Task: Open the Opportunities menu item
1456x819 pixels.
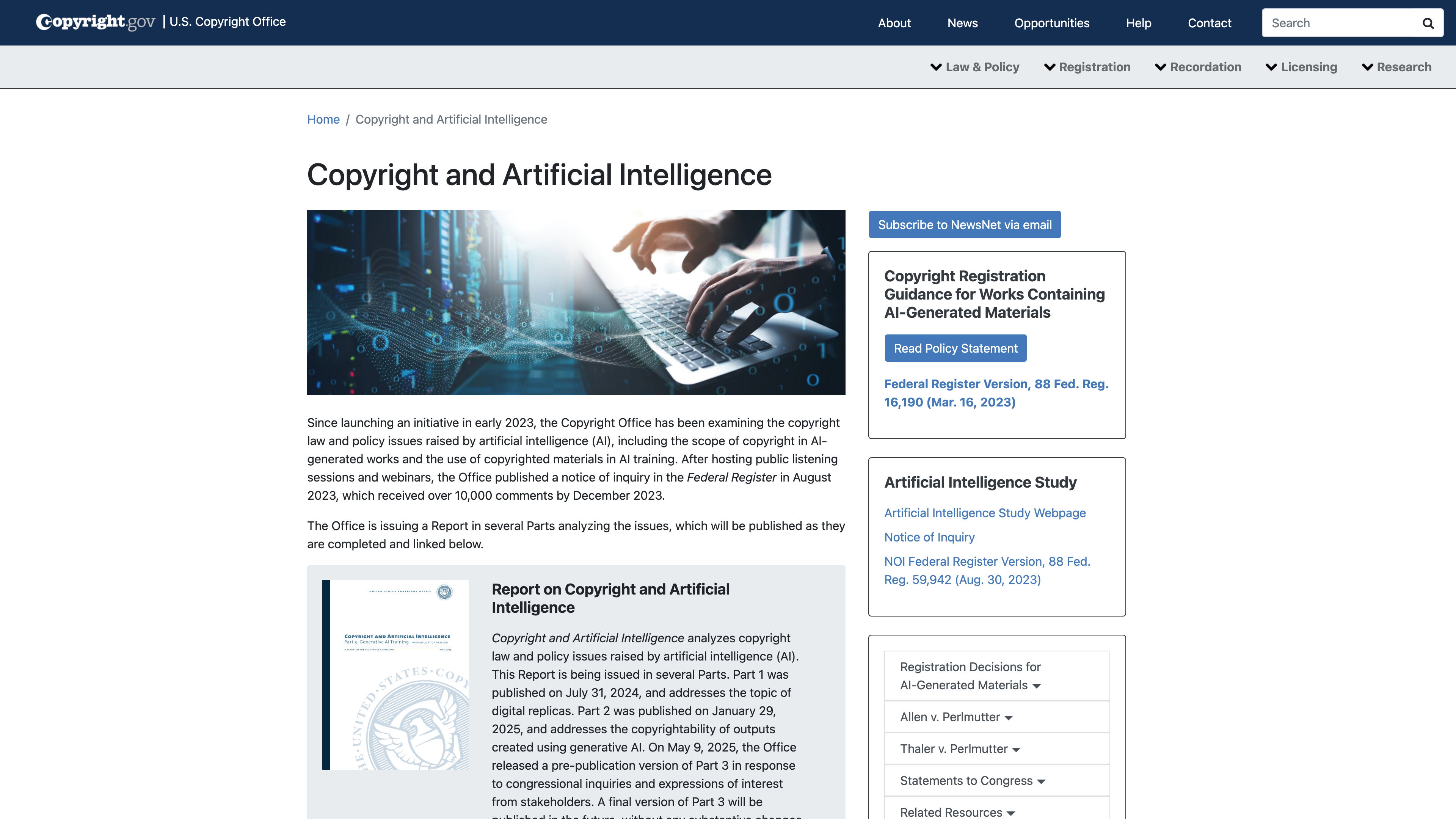Action: [x=1052, y=23]
